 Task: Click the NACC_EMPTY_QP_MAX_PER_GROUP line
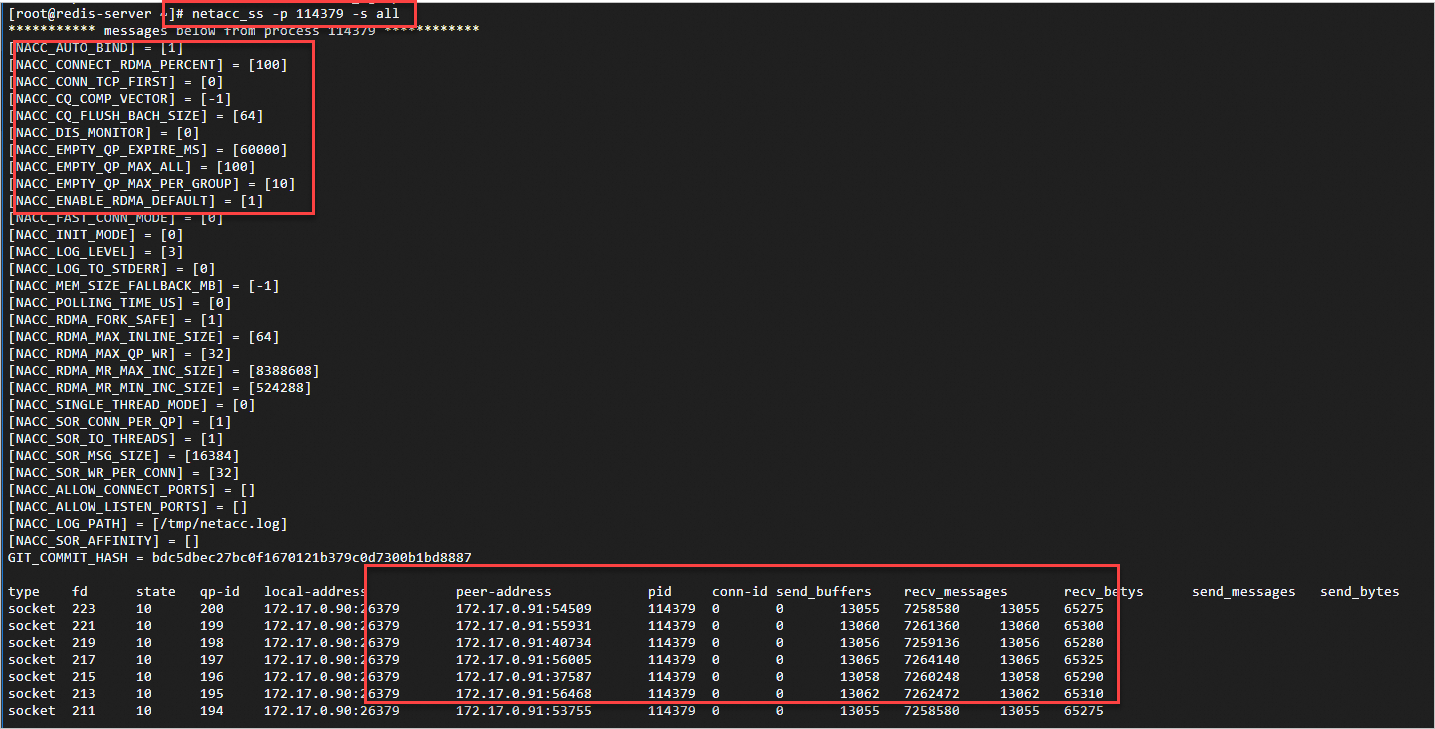tap(151, 184)
